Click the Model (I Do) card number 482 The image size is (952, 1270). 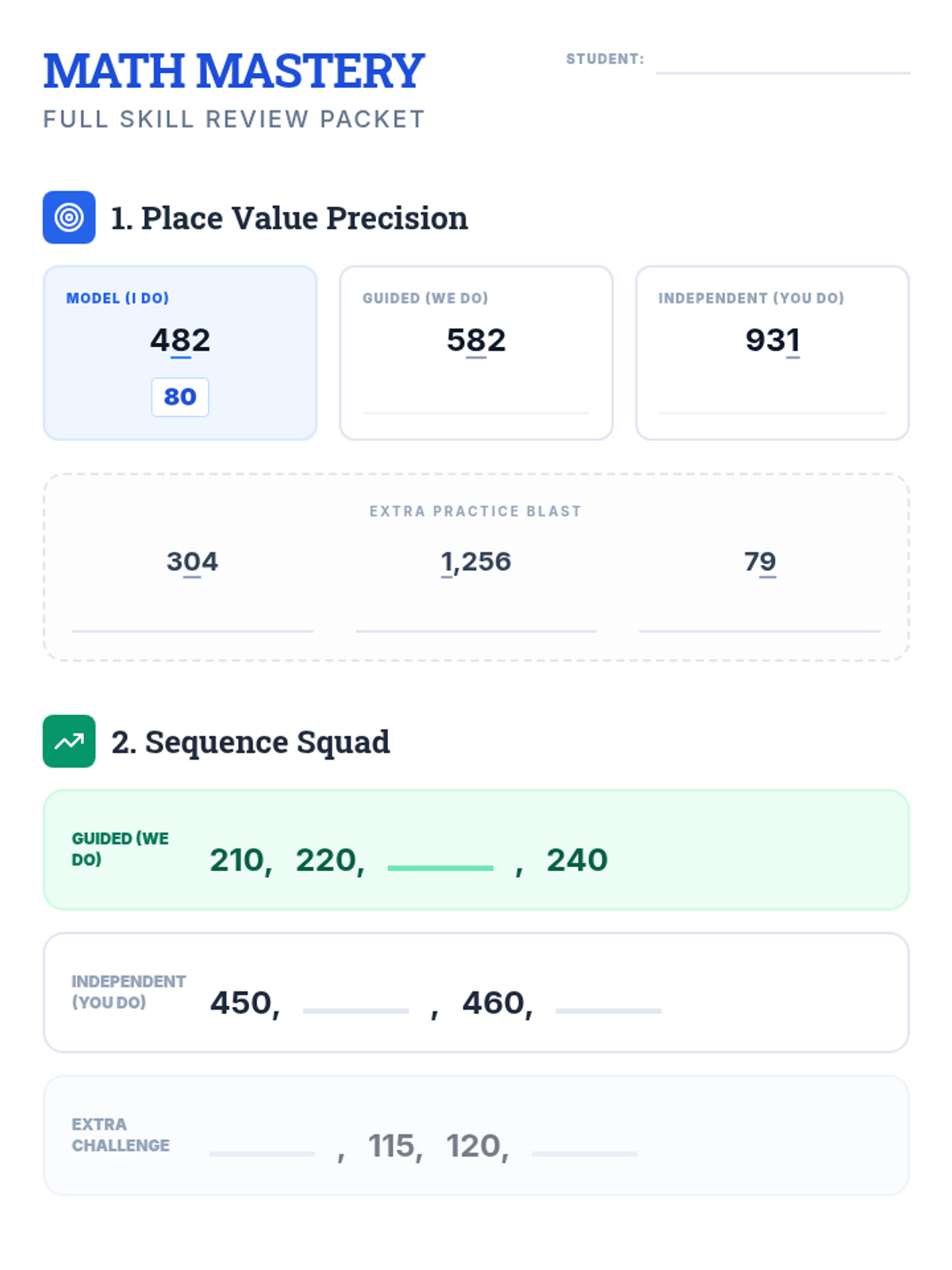point(180,341)
